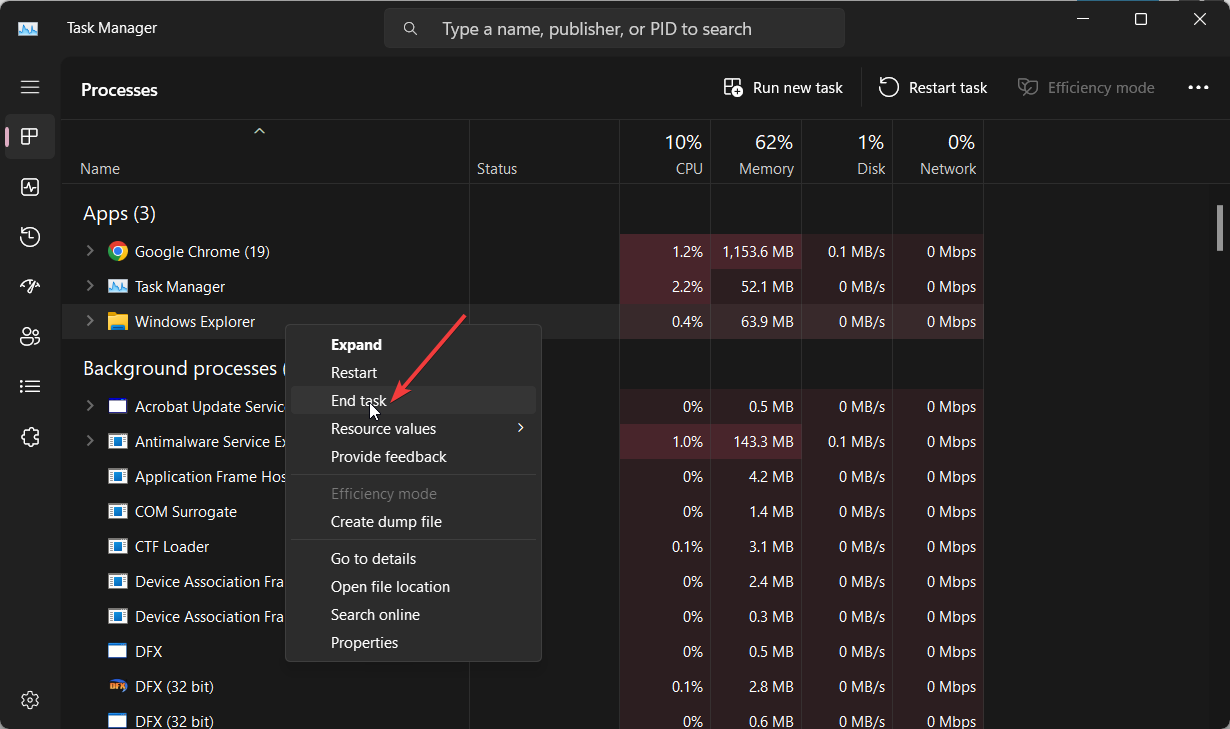Click the COM Surrogate process icon
The image size is (1230, 729).
tap(118, 512)
